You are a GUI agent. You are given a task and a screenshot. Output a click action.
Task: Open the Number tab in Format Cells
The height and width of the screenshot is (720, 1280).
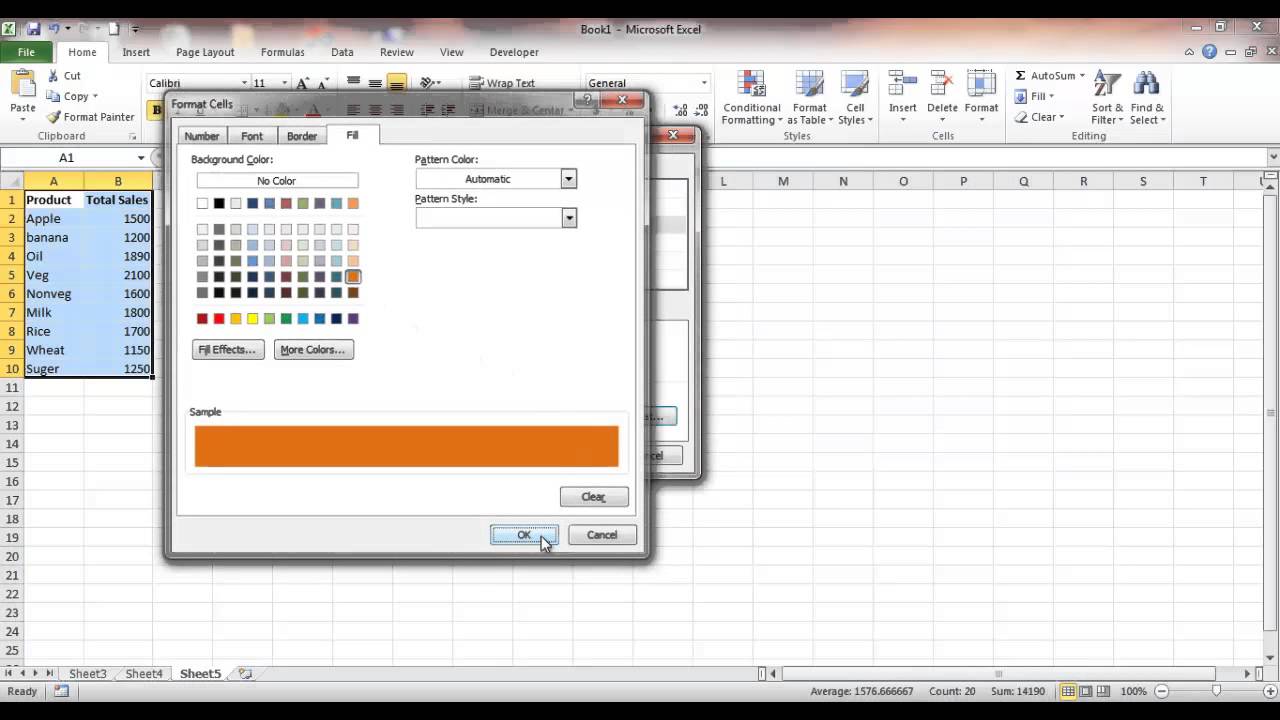point(202,136)
